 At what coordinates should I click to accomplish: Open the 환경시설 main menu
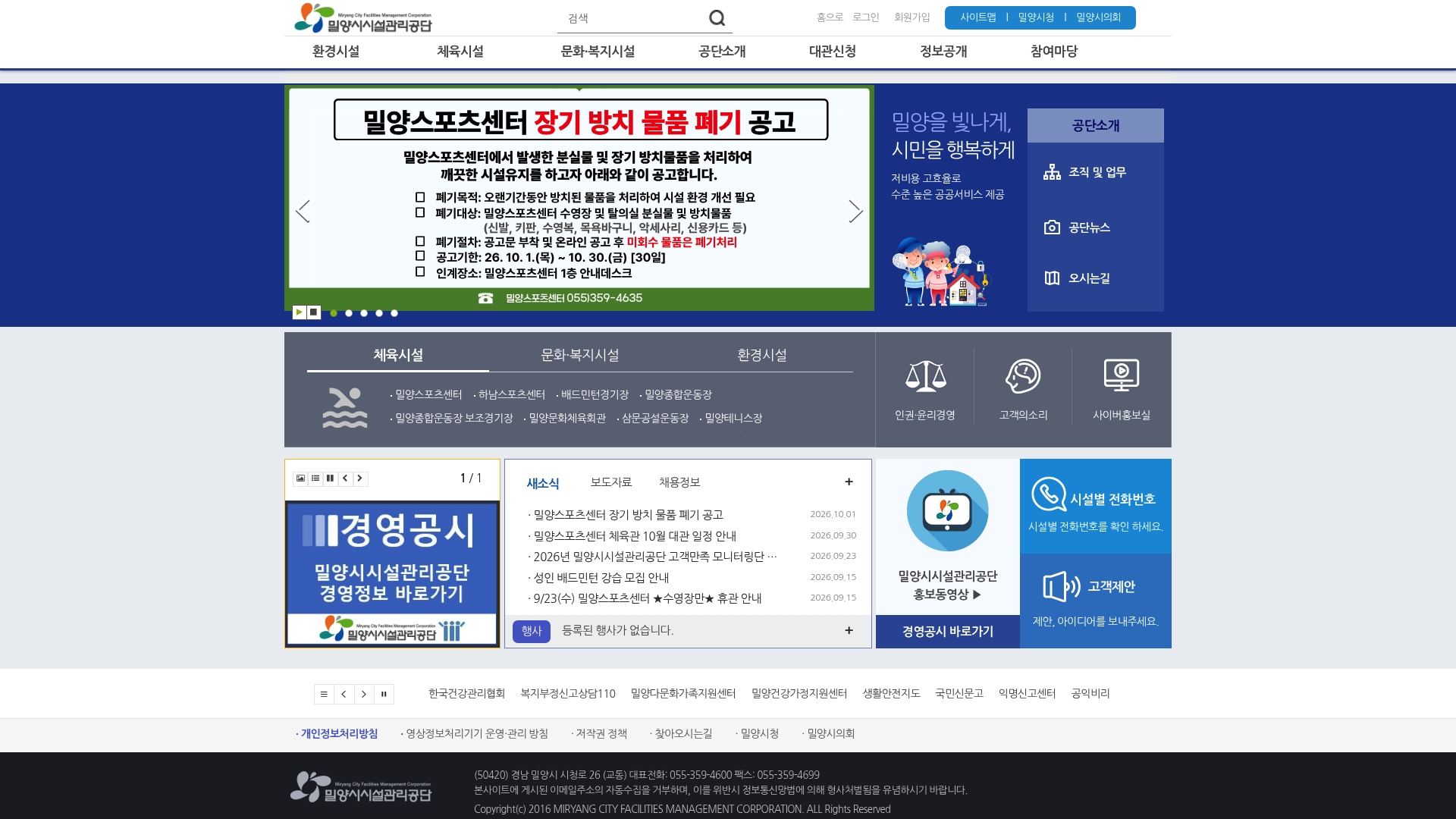pos(336,52)
